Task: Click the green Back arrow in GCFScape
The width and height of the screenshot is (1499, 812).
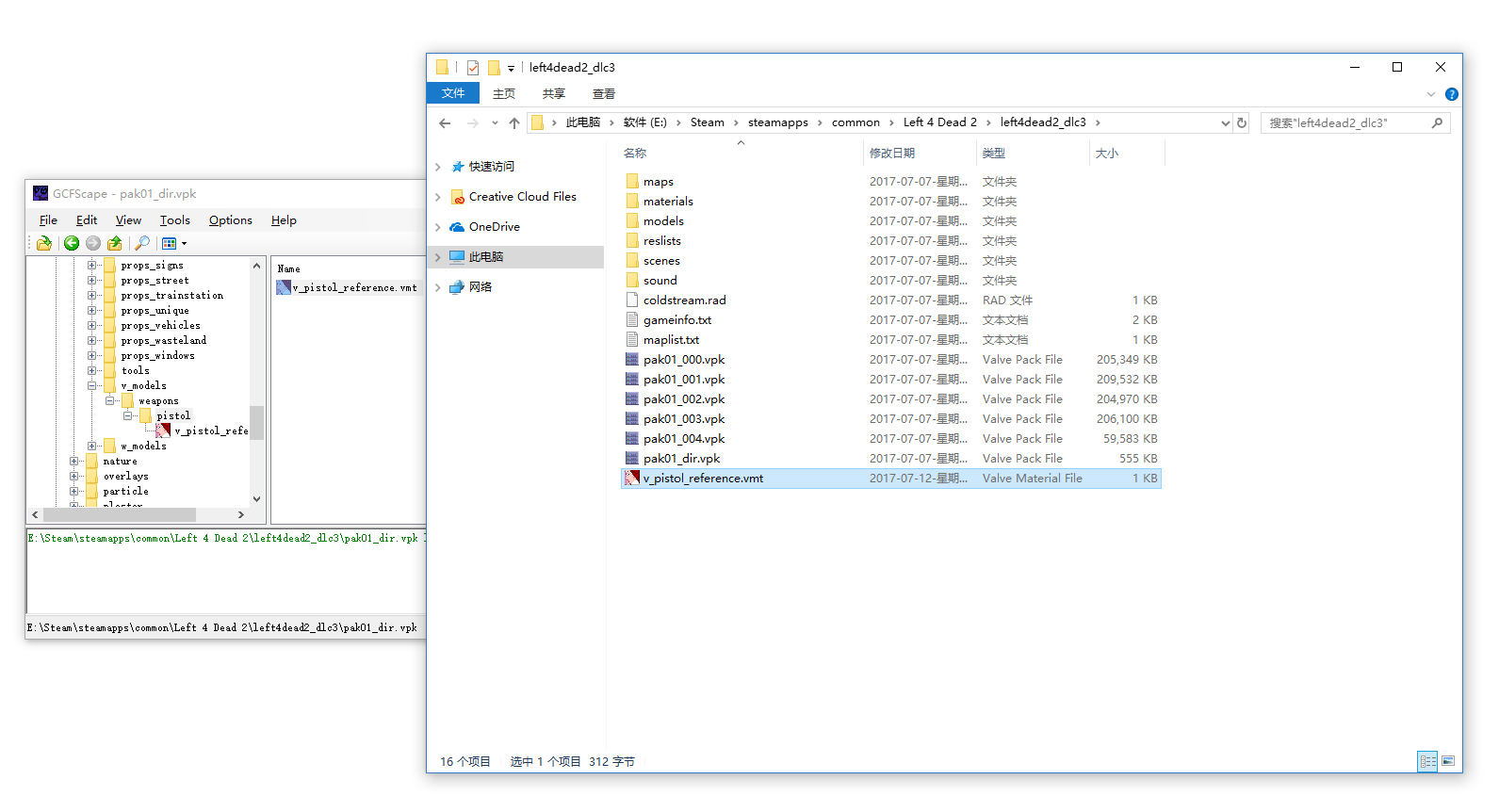Action: click(x=72, y=243)
